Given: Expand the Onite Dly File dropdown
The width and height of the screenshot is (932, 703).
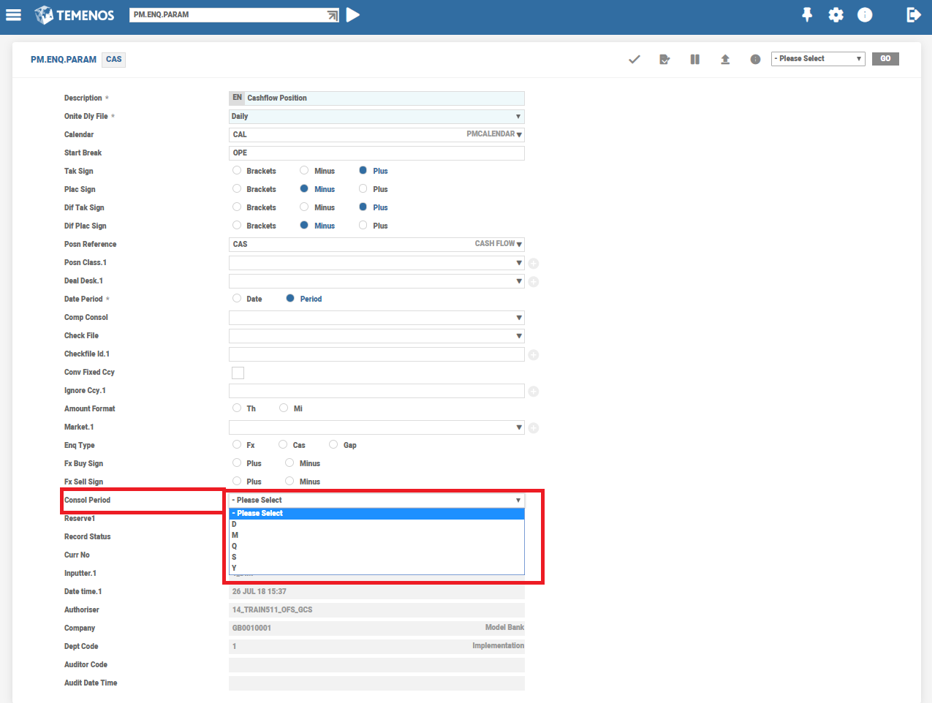Looking at the screenshot, I should tap(376, 117).
